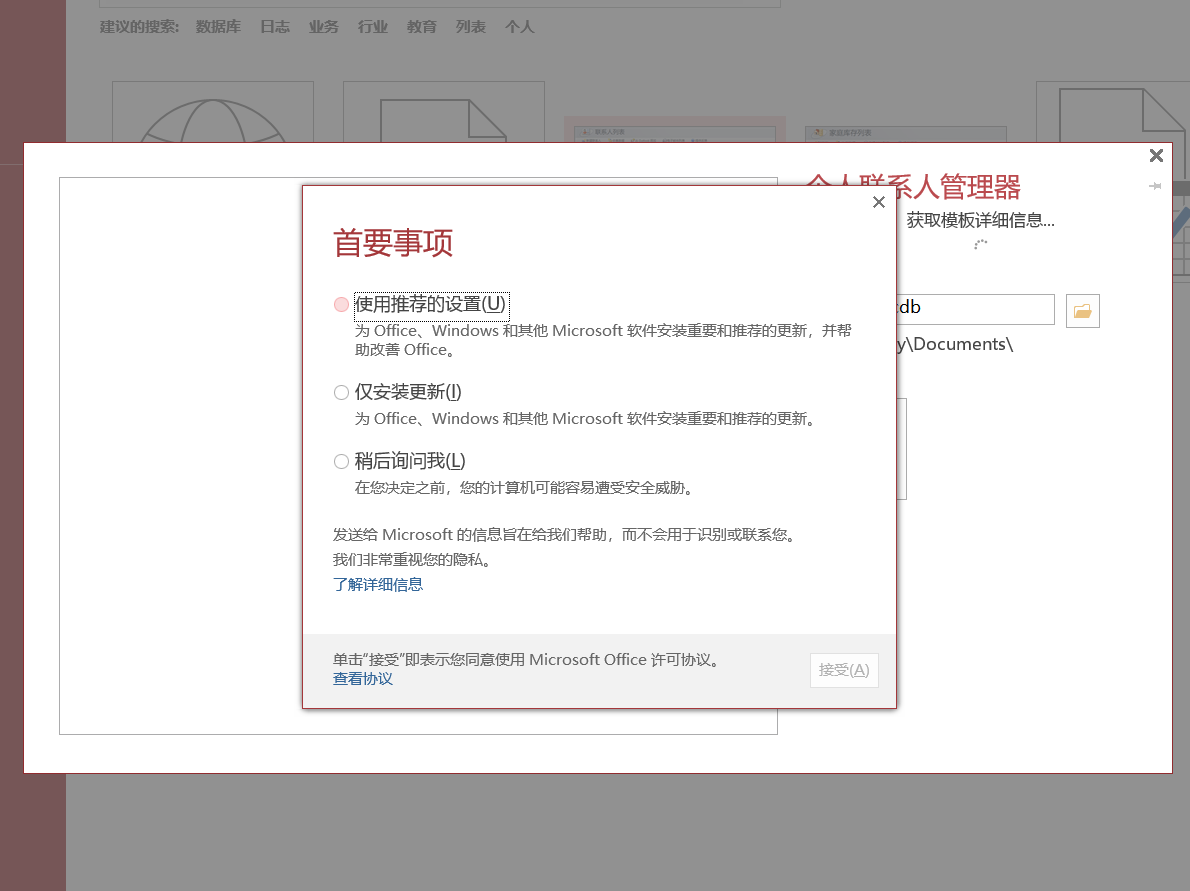Open the 了解详细信息 link

[378, 584]
